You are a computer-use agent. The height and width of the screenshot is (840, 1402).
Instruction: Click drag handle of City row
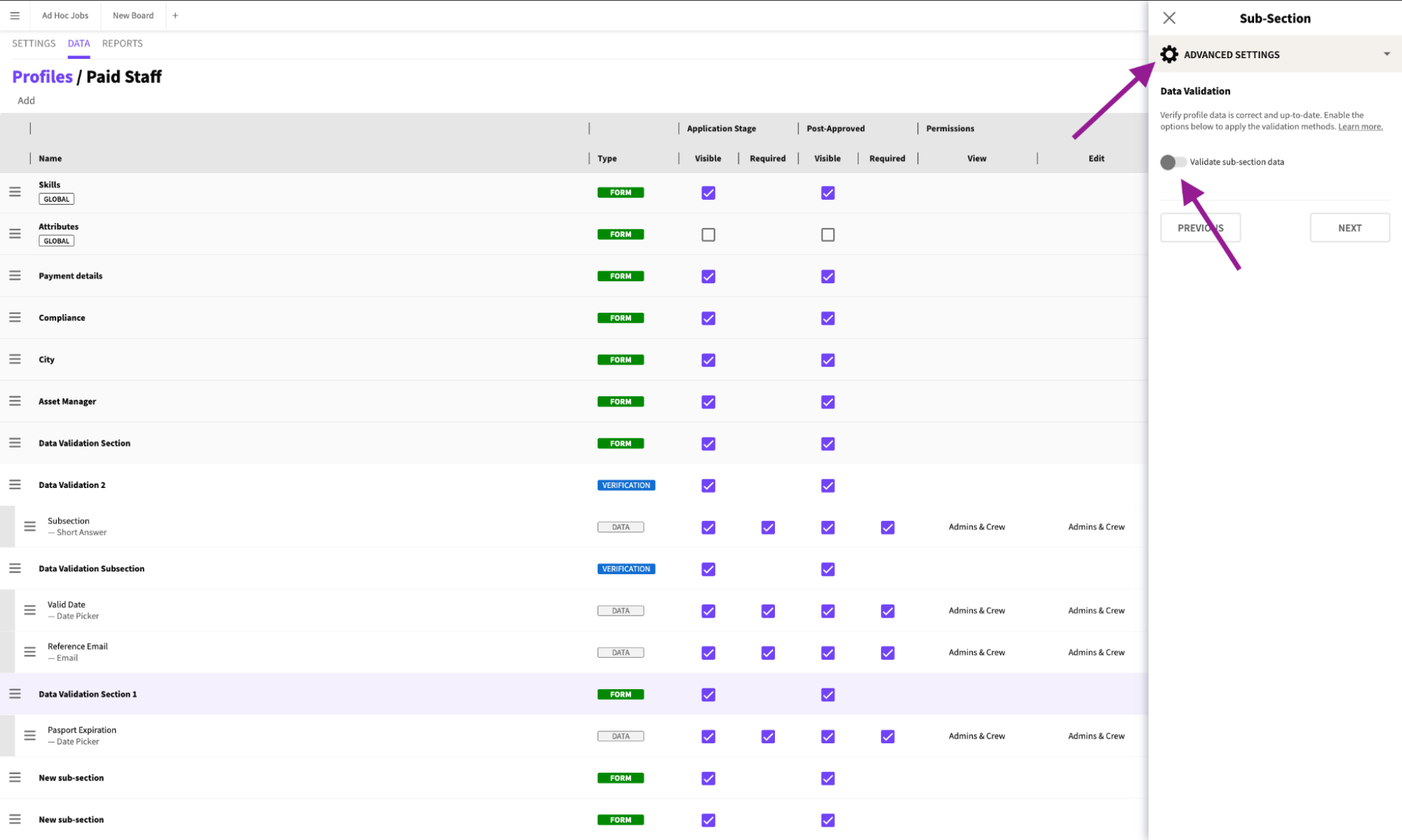(15, 359)
